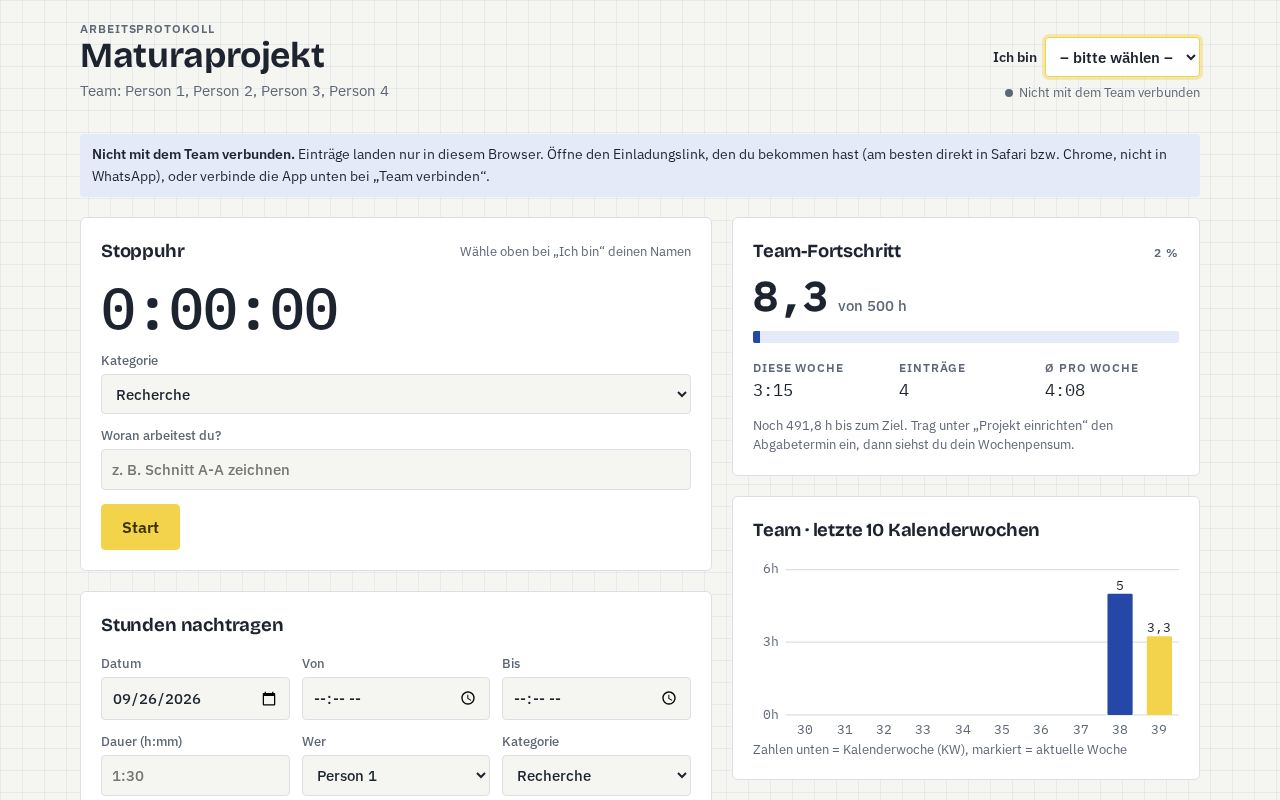Click the team members line "Team: Person 1, Person 2…"
This screenshot has height=800, width=1280.
[x=234, y=91]
